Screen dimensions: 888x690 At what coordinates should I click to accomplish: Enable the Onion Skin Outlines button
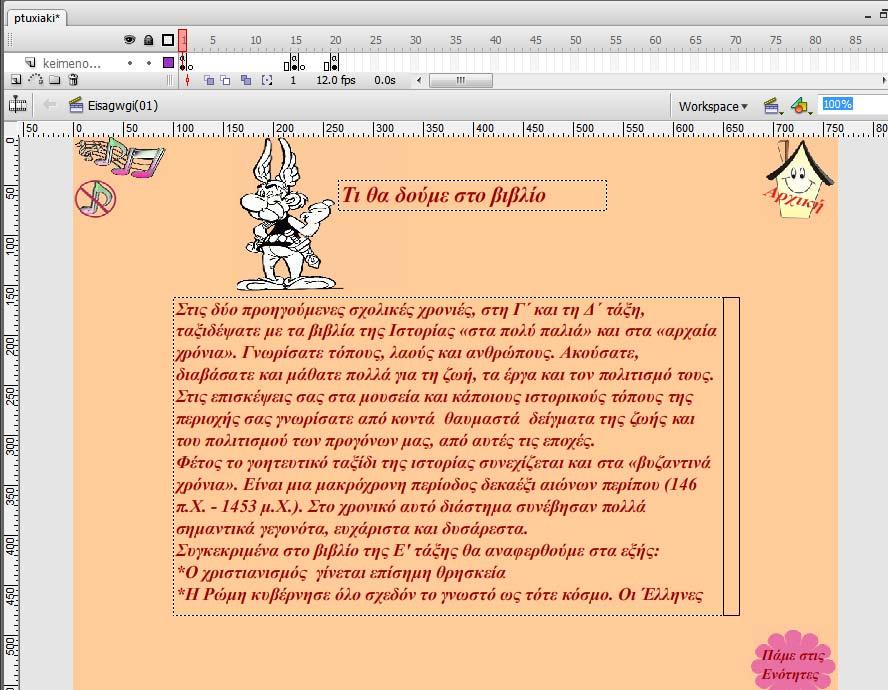225,80
